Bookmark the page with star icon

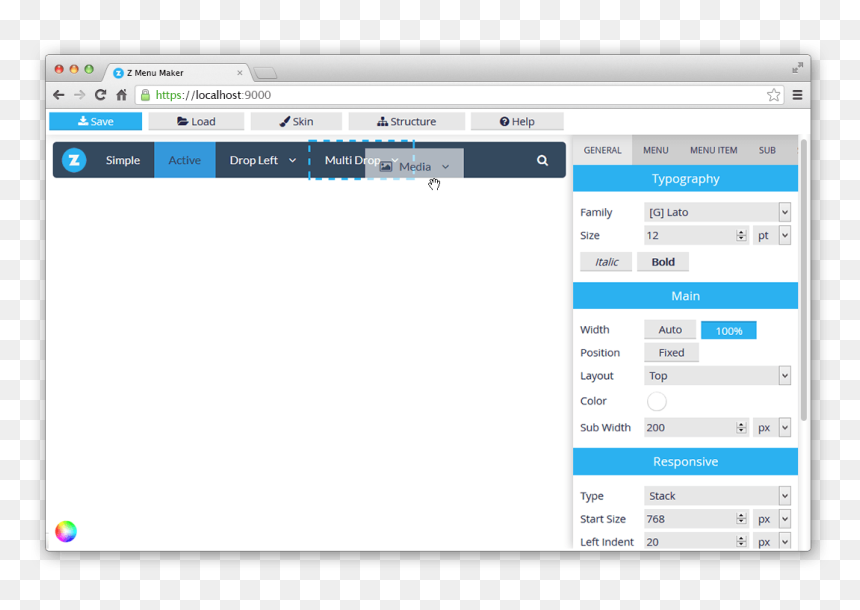click(x=773, y=95)
